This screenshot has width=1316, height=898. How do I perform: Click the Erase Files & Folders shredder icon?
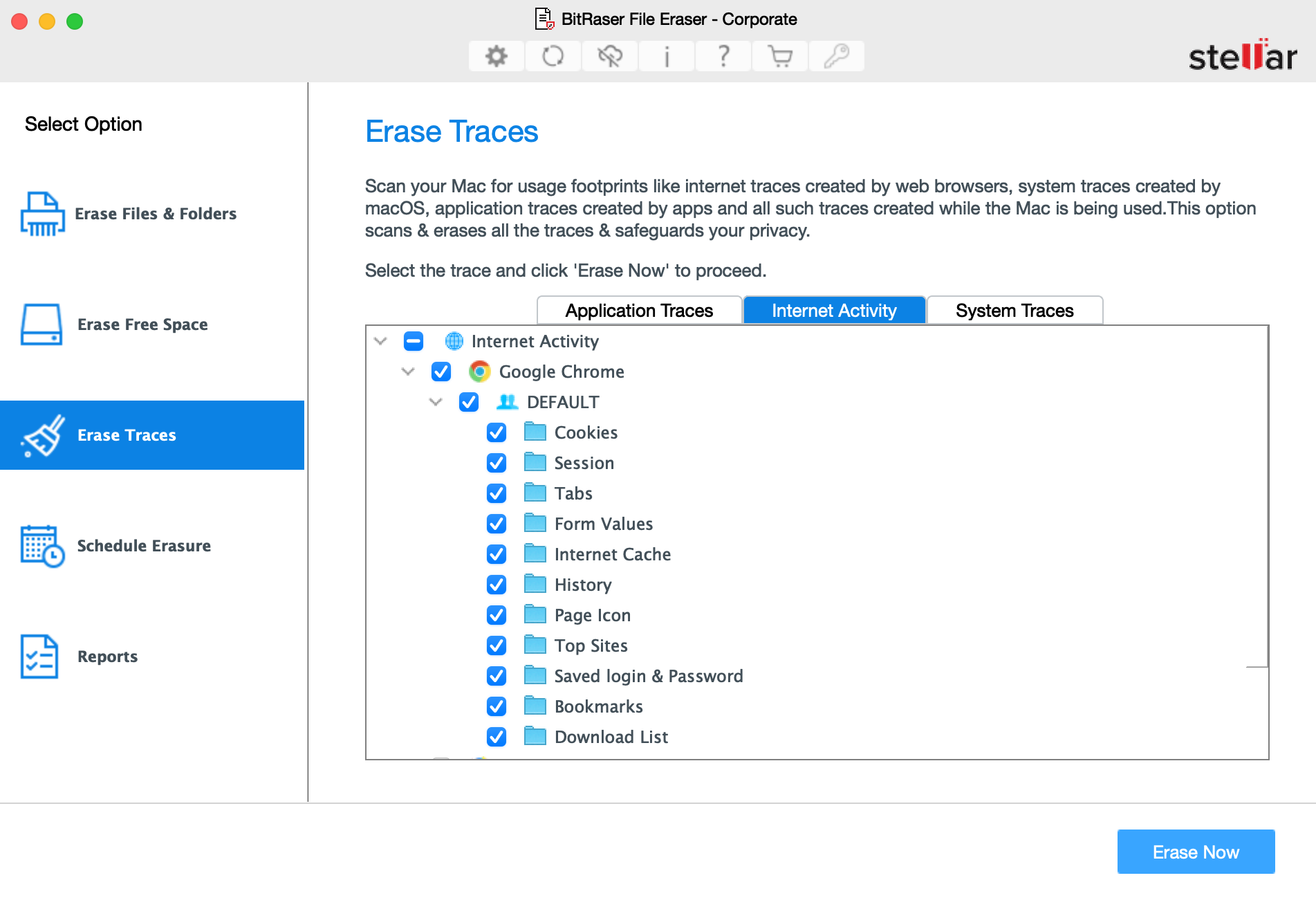click(x=42, y=214)
